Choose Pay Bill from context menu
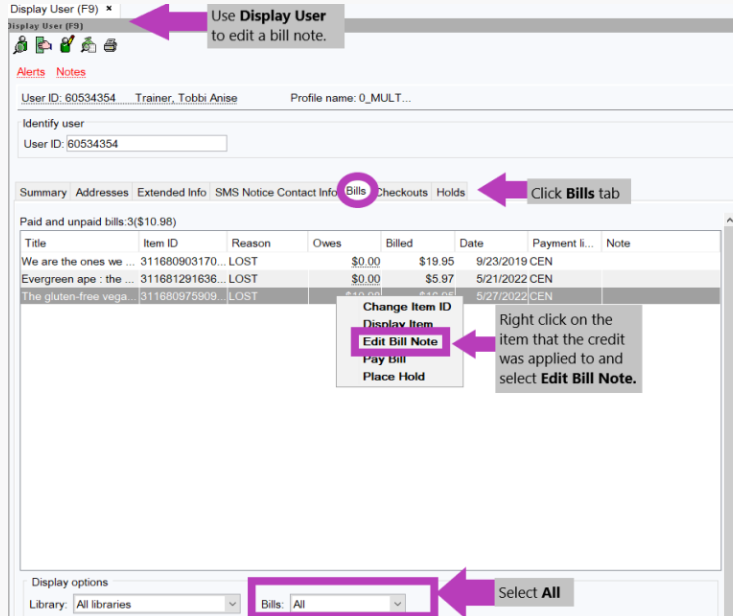The height and width of the screenshot is (616, 733). point(384,359)
